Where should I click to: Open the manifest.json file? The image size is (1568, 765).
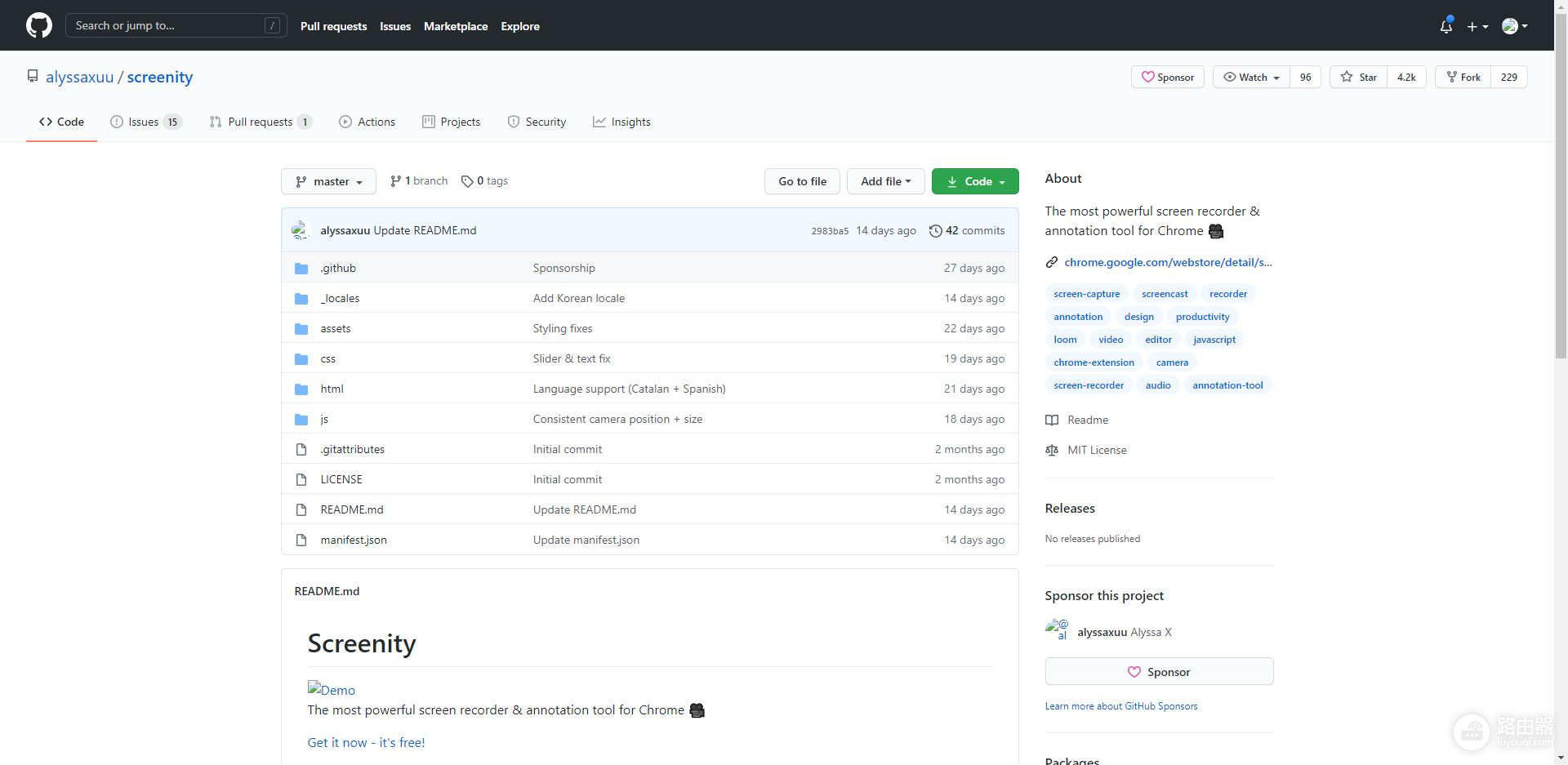[x=354, y=540]
